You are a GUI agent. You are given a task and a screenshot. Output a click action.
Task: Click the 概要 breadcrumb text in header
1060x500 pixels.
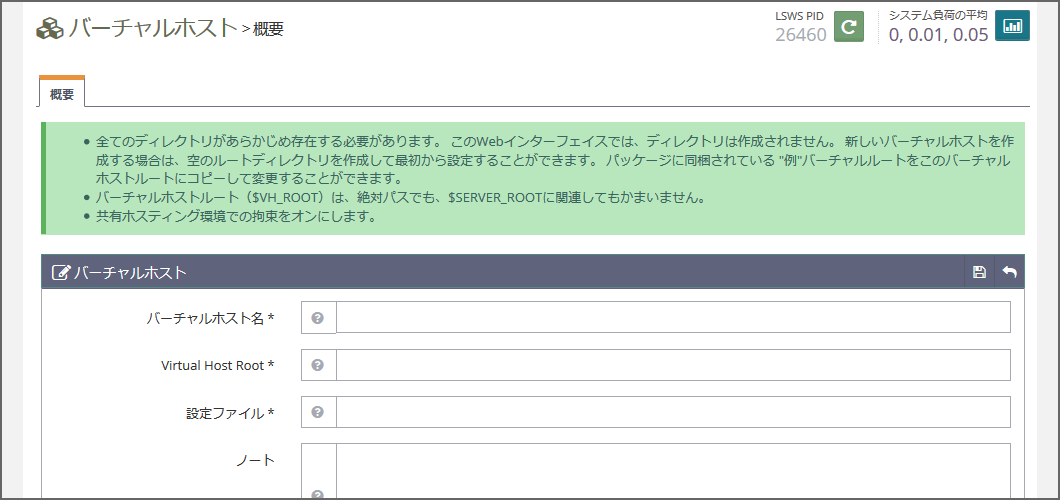click(268, 30)
